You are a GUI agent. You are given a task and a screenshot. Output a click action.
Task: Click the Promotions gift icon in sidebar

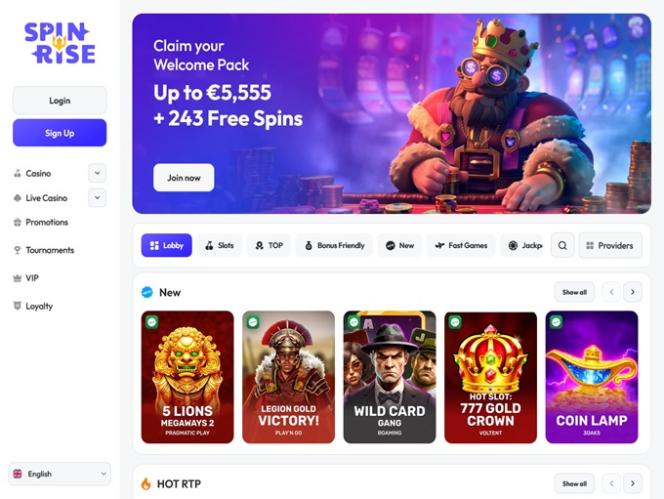click(17, 222)
